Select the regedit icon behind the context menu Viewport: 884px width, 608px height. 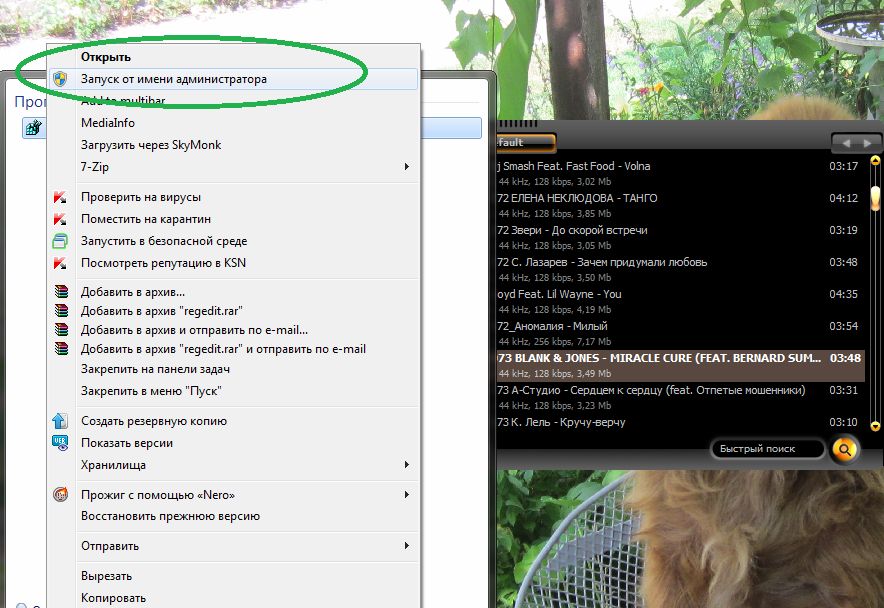[33, 128]
